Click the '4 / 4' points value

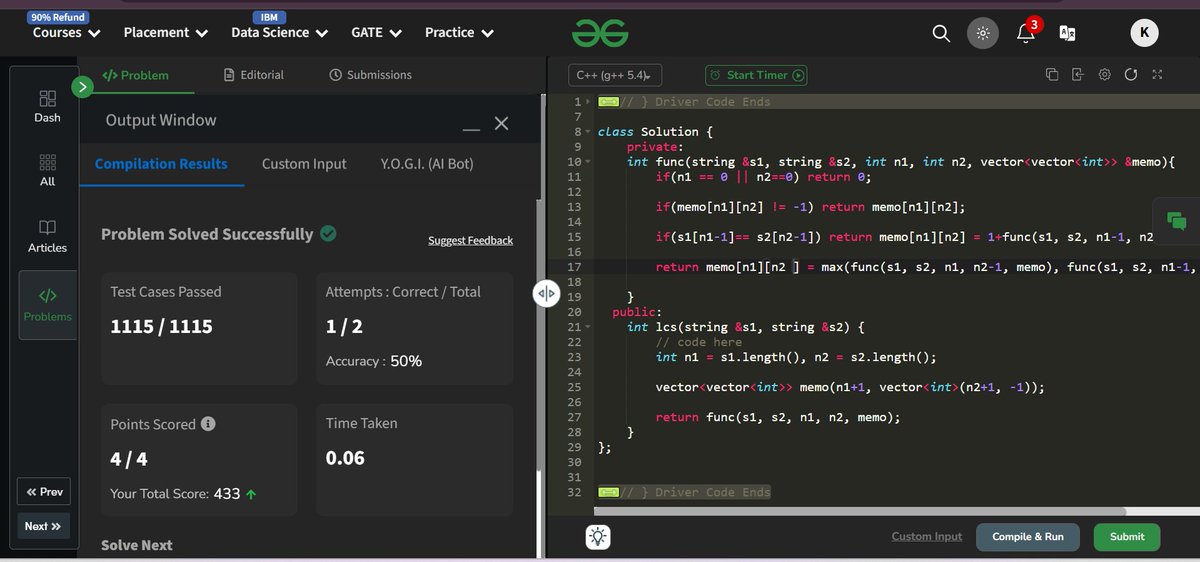tap(129, 459)
